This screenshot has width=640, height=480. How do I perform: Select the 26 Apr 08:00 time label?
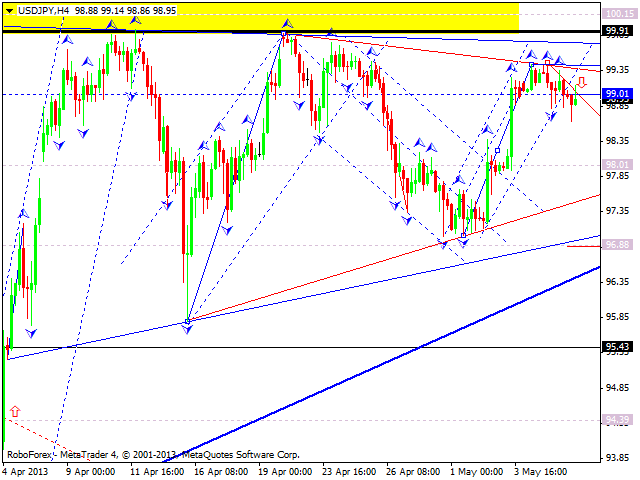(413, 472)
